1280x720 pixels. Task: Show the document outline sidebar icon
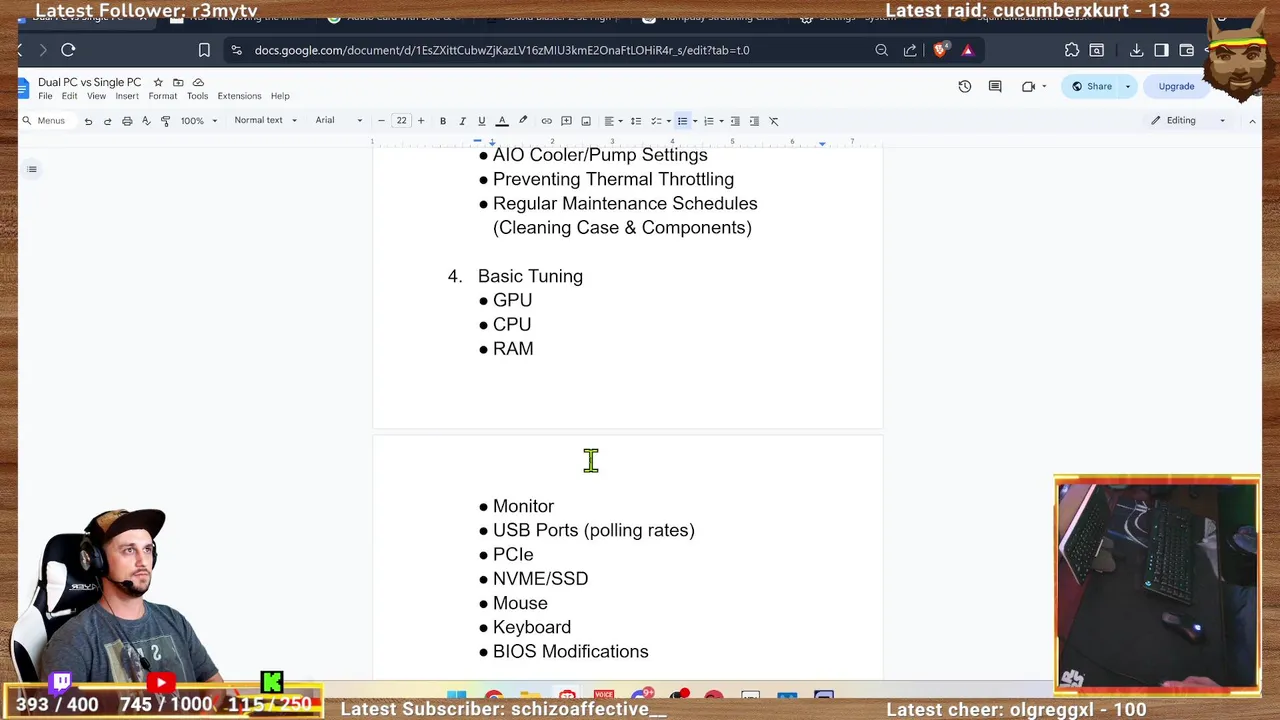coord(32,169)
